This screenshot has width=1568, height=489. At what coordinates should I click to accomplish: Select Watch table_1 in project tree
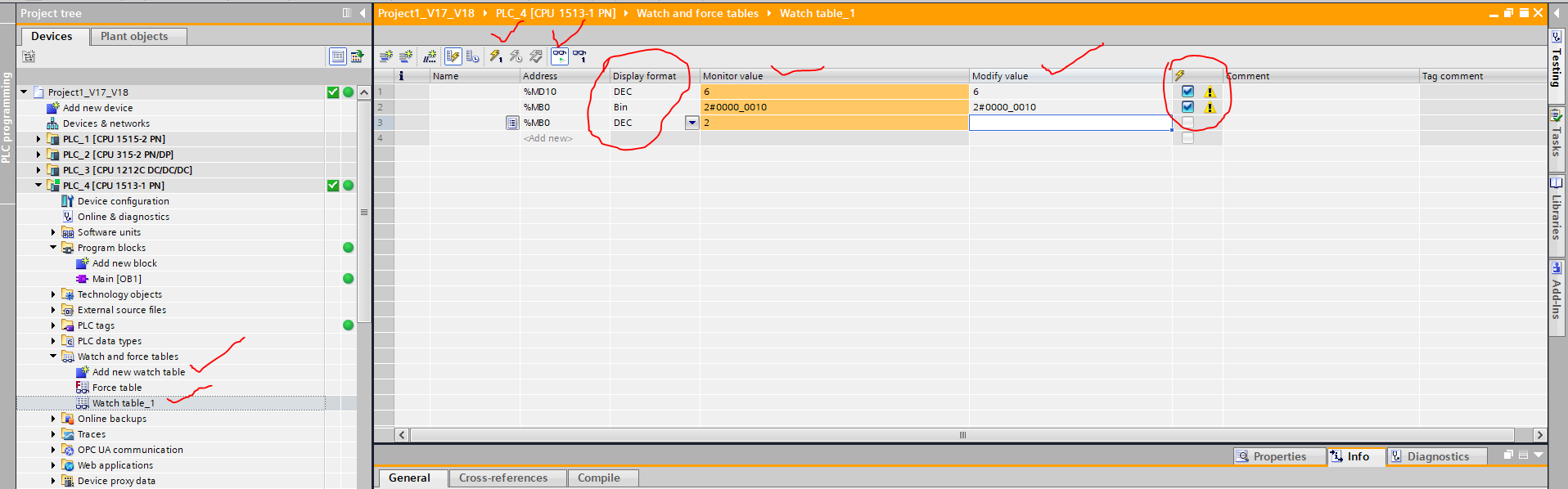click(x=123, y=403)
